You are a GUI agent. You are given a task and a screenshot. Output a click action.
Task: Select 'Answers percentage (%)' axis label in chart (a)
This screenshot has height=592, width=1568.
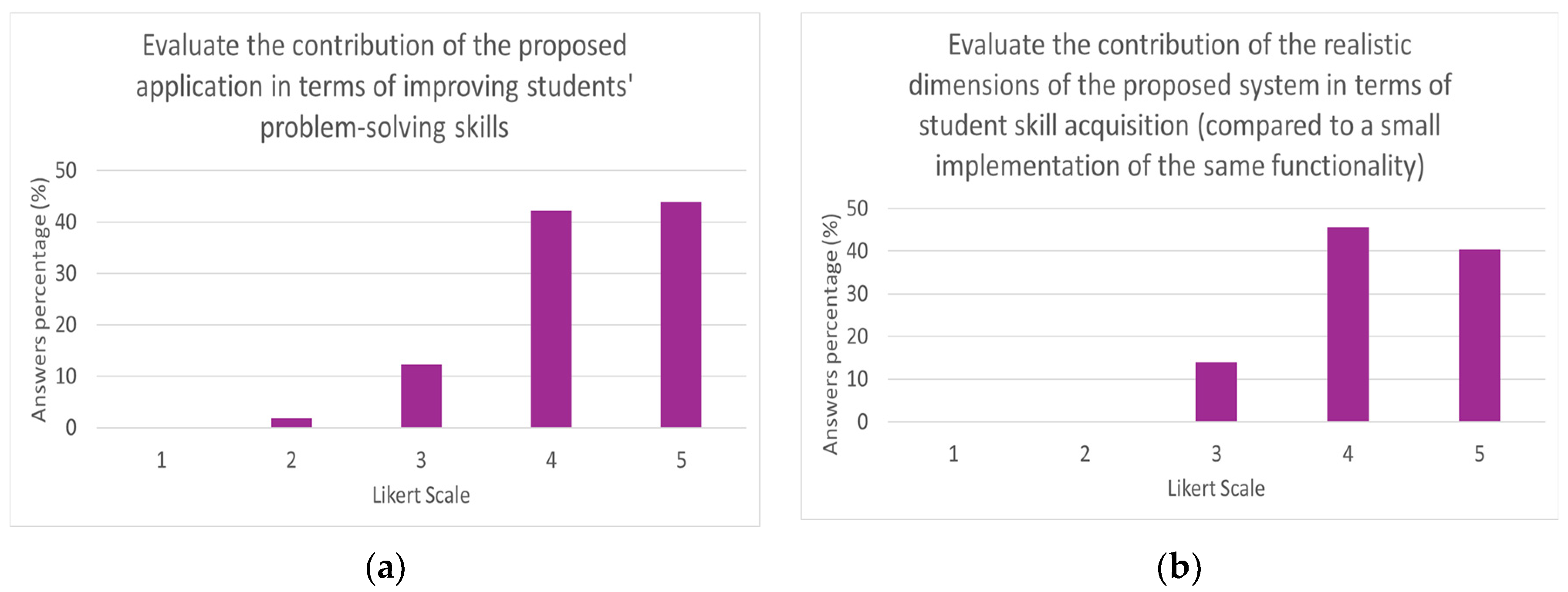tap(39, 299)
